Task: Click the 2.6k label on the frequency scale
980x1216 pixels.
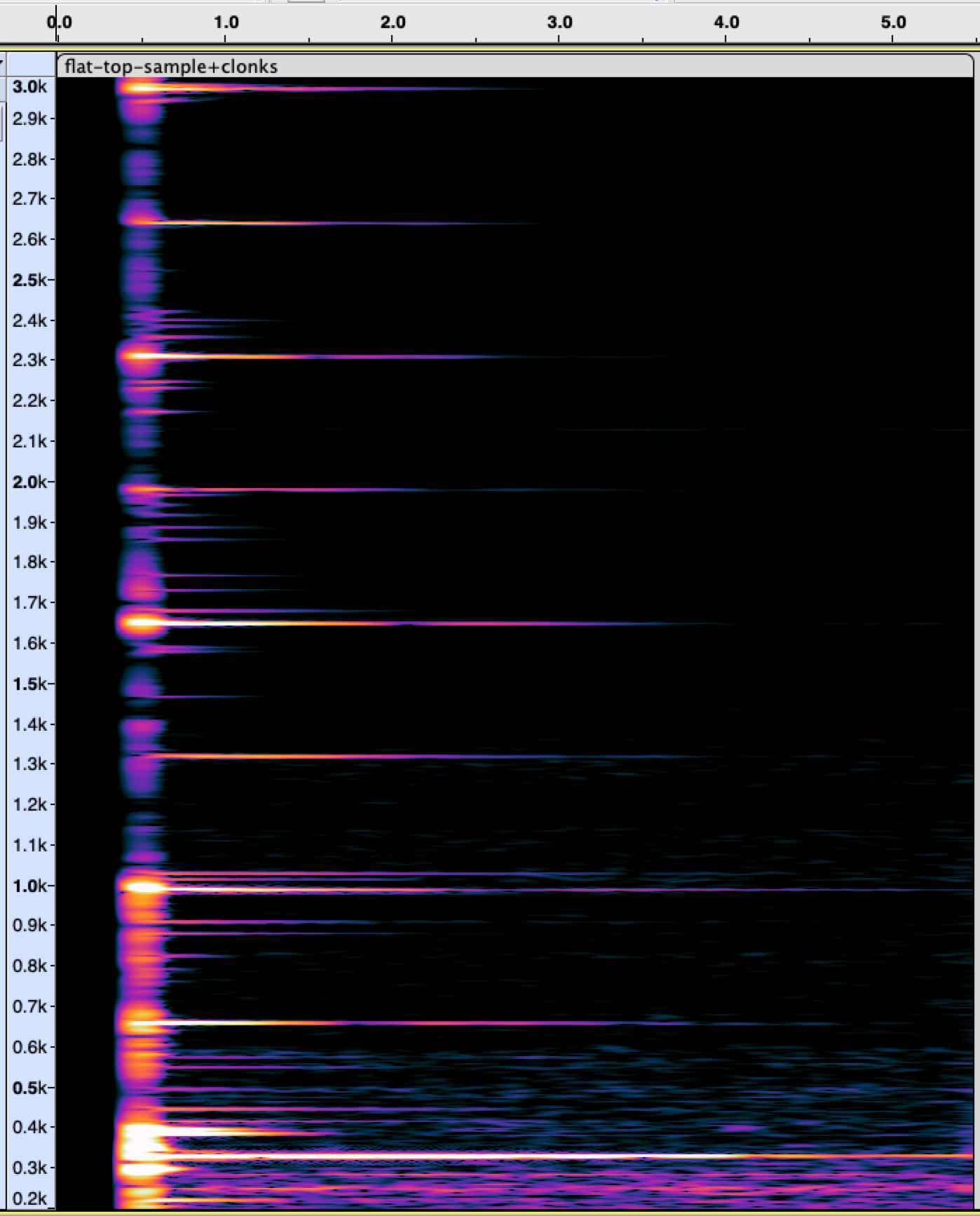Action: [29, 239]
